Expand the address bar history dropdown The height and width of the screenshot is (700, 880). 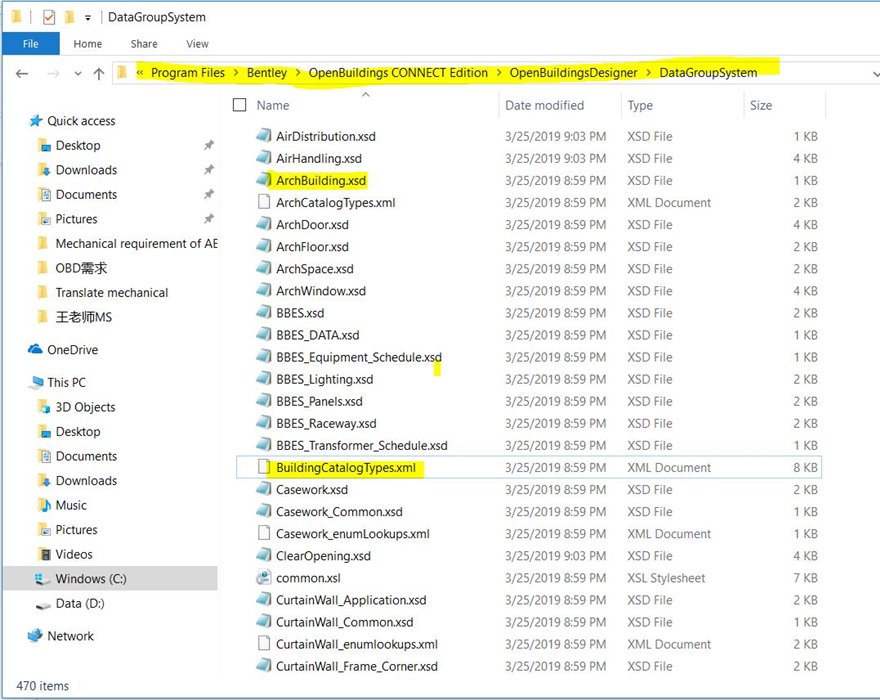tap(875, 74)
